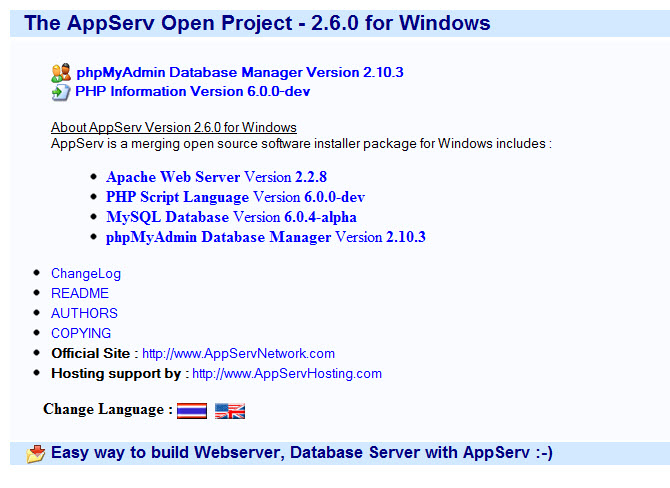Click the PHP Information page icon
Image resolution: width=670 pixels, height=488 pixels.
coord(61,92)
